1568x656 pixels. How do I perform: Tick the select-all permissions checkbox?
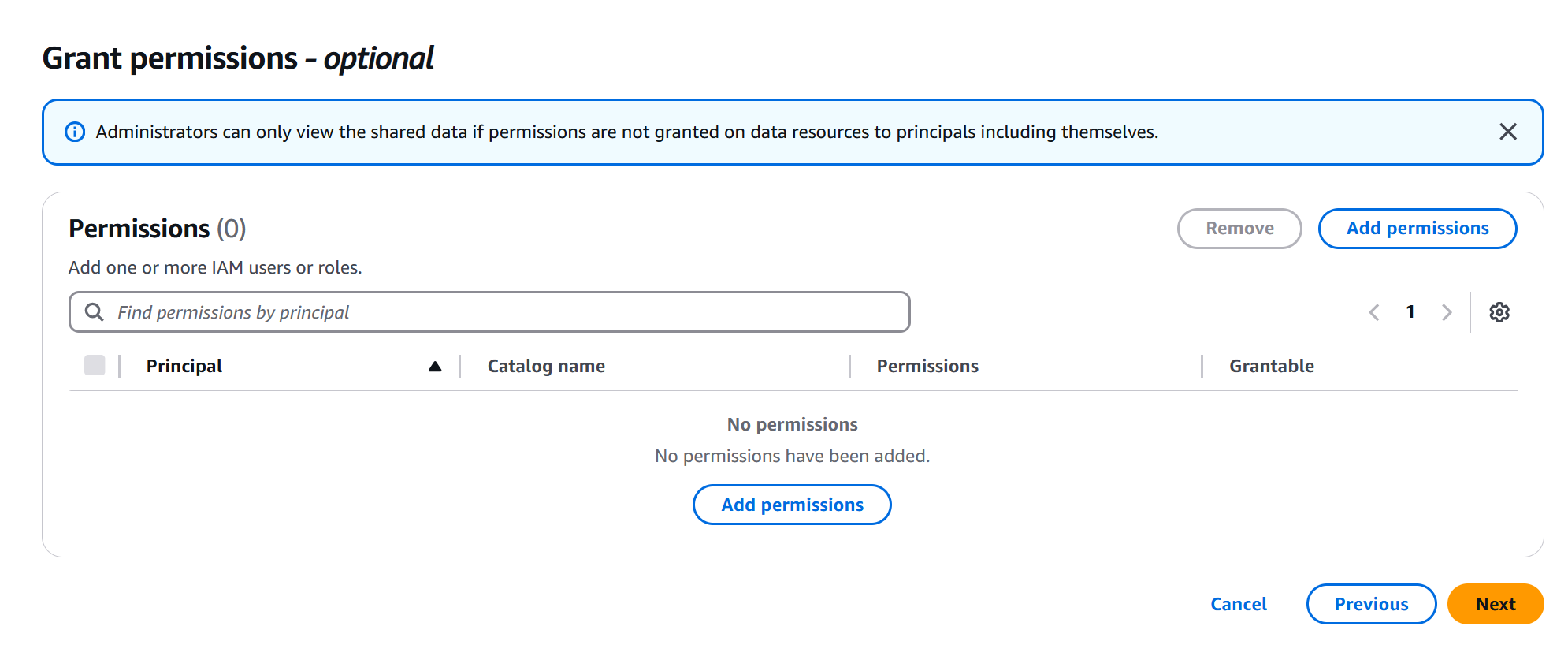coord(95,365)
